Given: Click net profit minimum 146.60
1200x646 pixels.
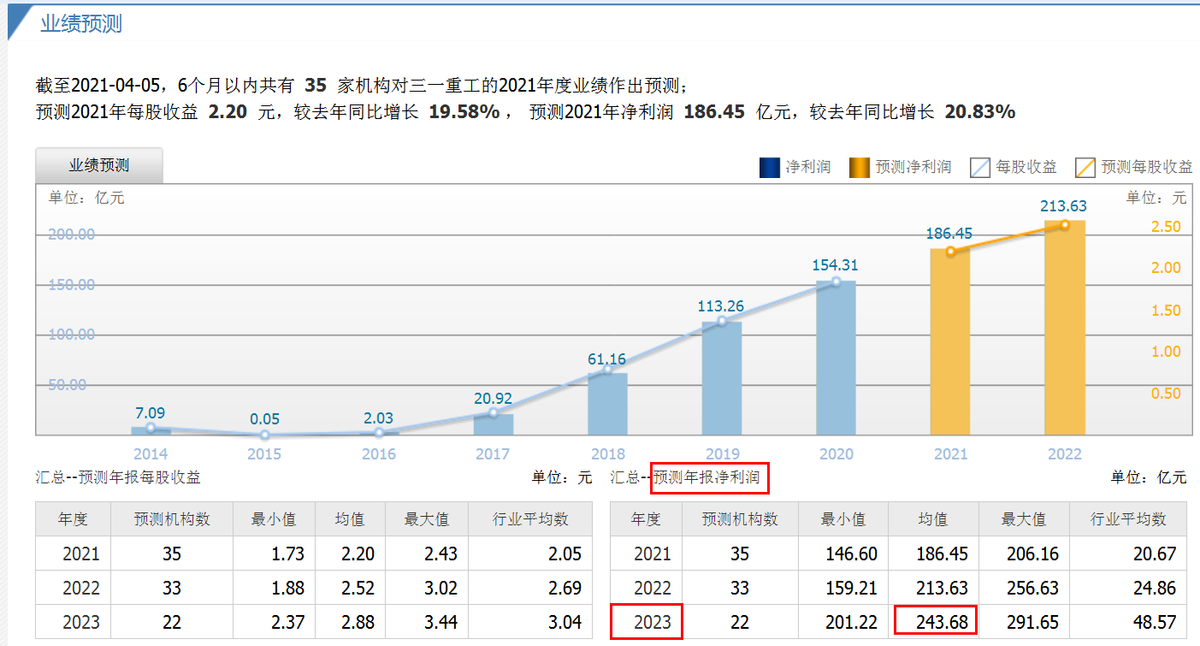Looking at the screenshot, I should (853, 553).
